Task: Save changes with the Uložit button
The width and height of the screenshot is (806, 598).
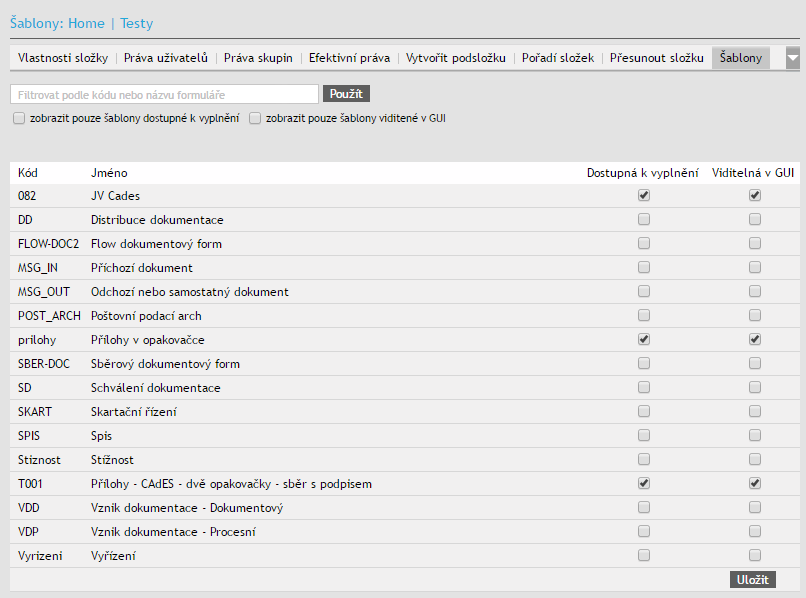Action: [752, 579]
